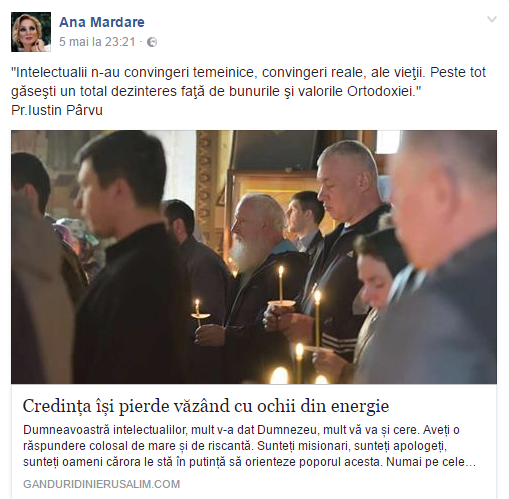
Task: Click the quote line beginning "Intelectualii n-au convingeri
Action: click(248, 72)
